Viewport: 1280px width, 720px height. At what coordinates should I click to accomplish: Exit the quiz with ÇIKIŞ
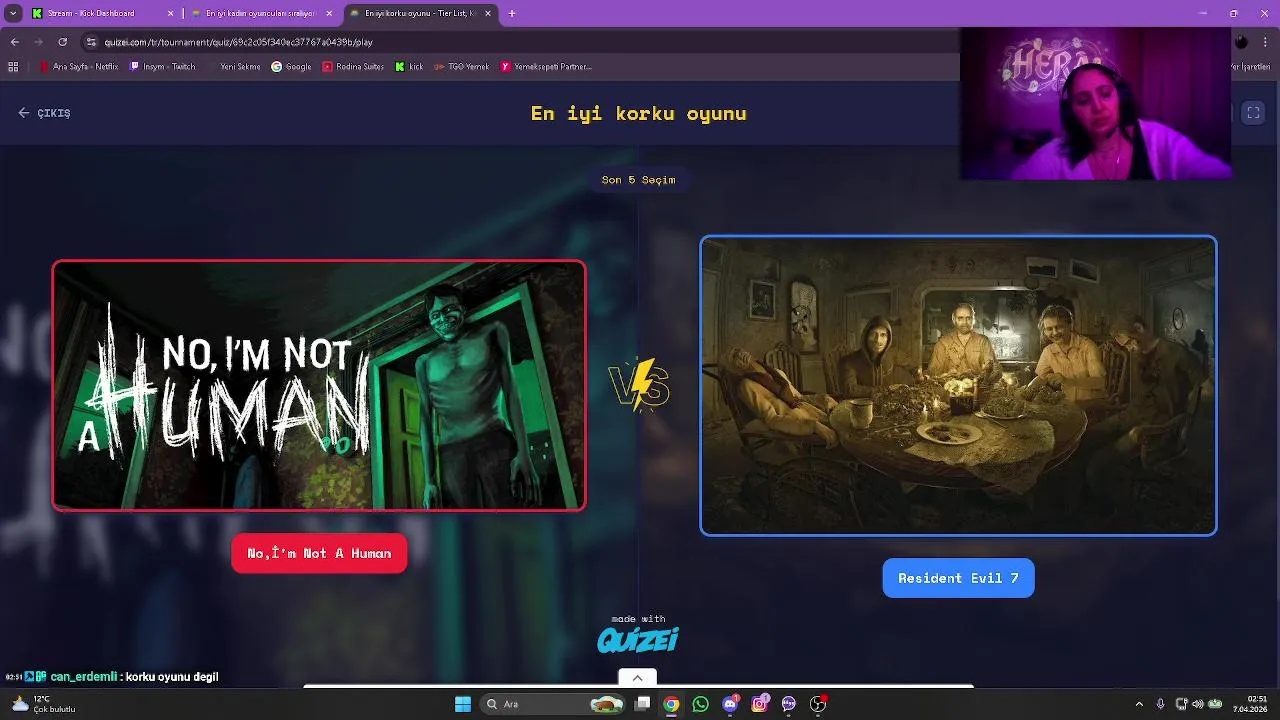click(44, 113)
